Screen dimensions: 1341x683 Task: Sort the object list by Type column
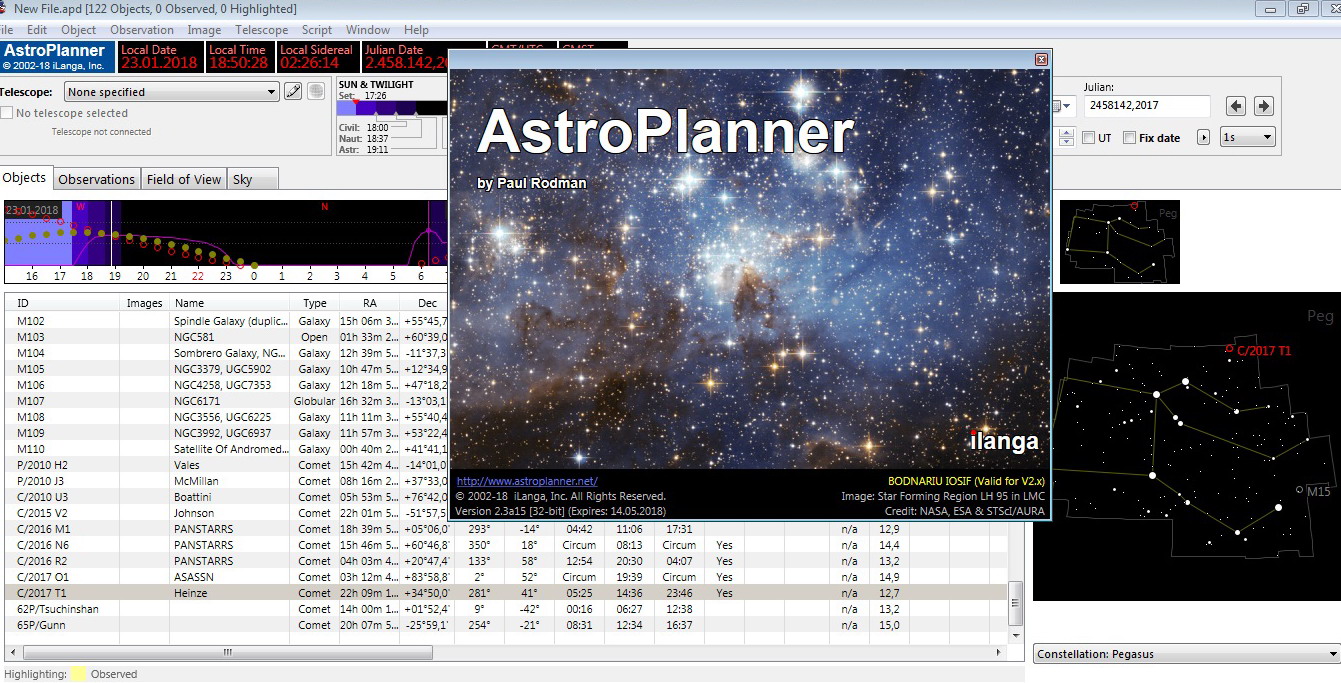(315, 303)
